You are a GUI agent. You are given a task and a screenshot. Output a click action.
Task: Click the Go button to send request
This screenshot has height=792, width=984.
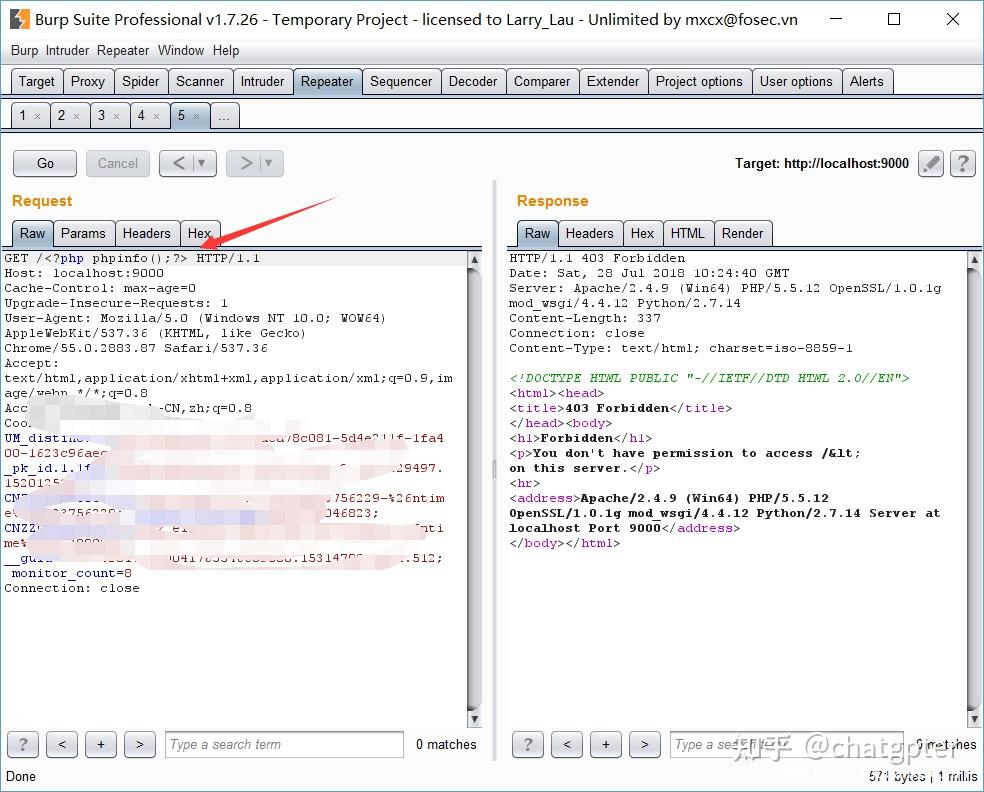click(45, 163)
